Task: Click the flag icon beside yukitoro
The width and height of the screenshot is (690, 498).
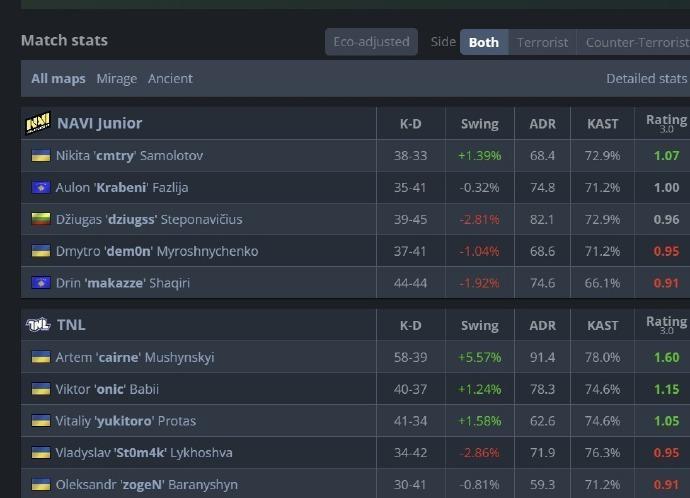Action: click(41, 421)
